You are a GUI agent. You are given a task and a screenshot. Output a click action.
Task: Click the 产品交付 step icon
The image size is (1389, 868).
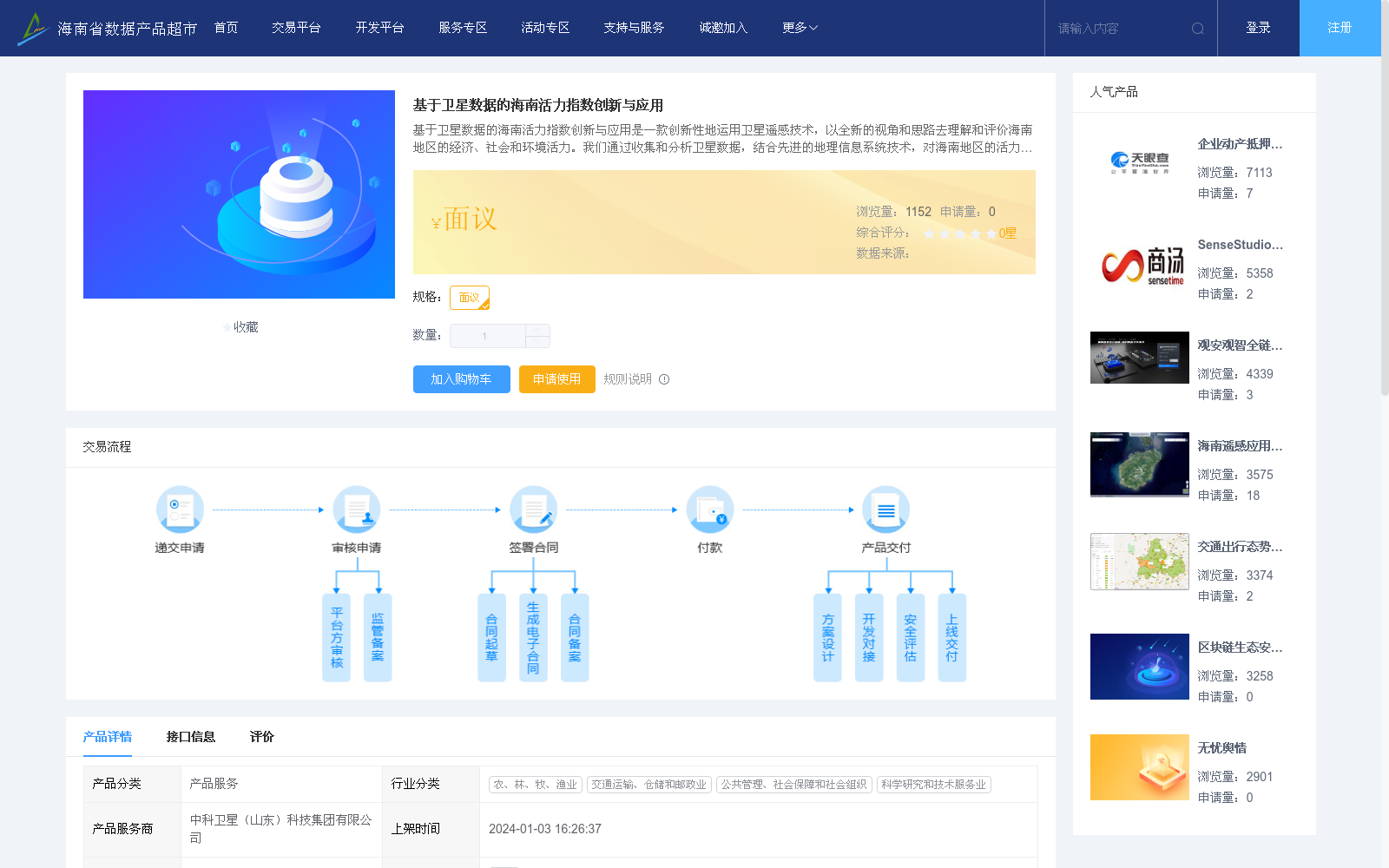point(886,510)
